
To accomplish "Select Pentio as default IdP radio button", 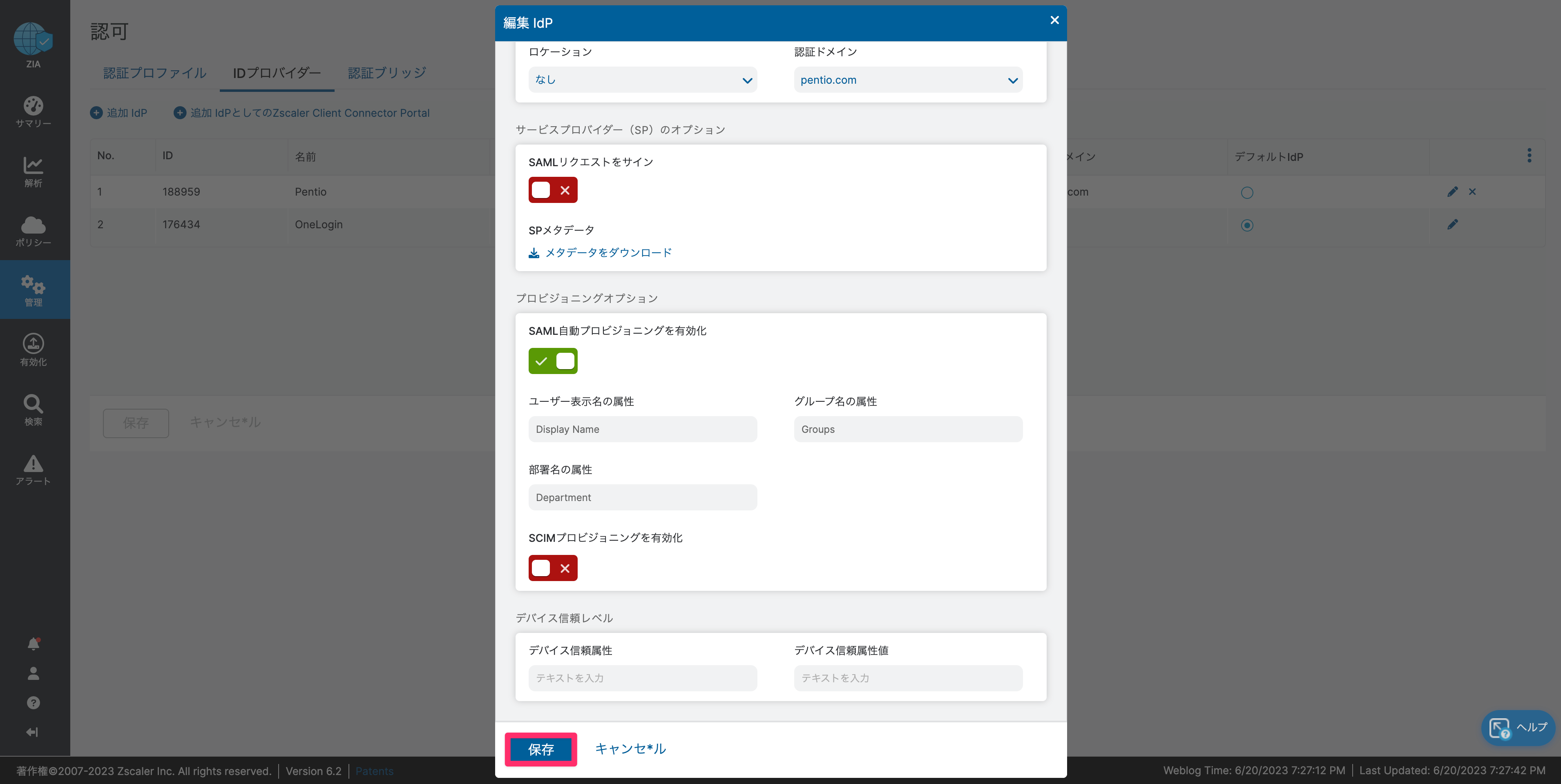I will (1246, 193).
